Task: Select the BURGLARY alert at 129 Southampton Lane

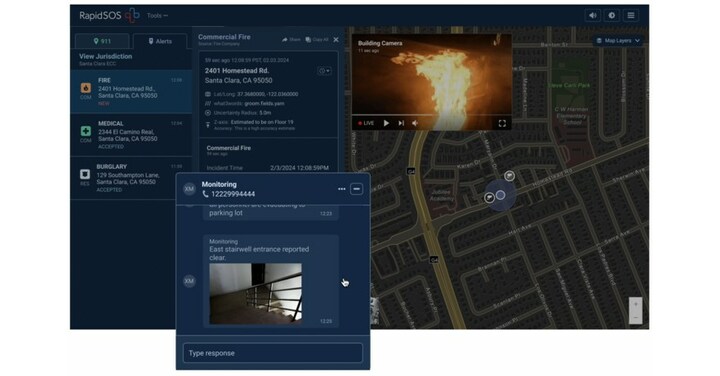Action: pos(131,178)
